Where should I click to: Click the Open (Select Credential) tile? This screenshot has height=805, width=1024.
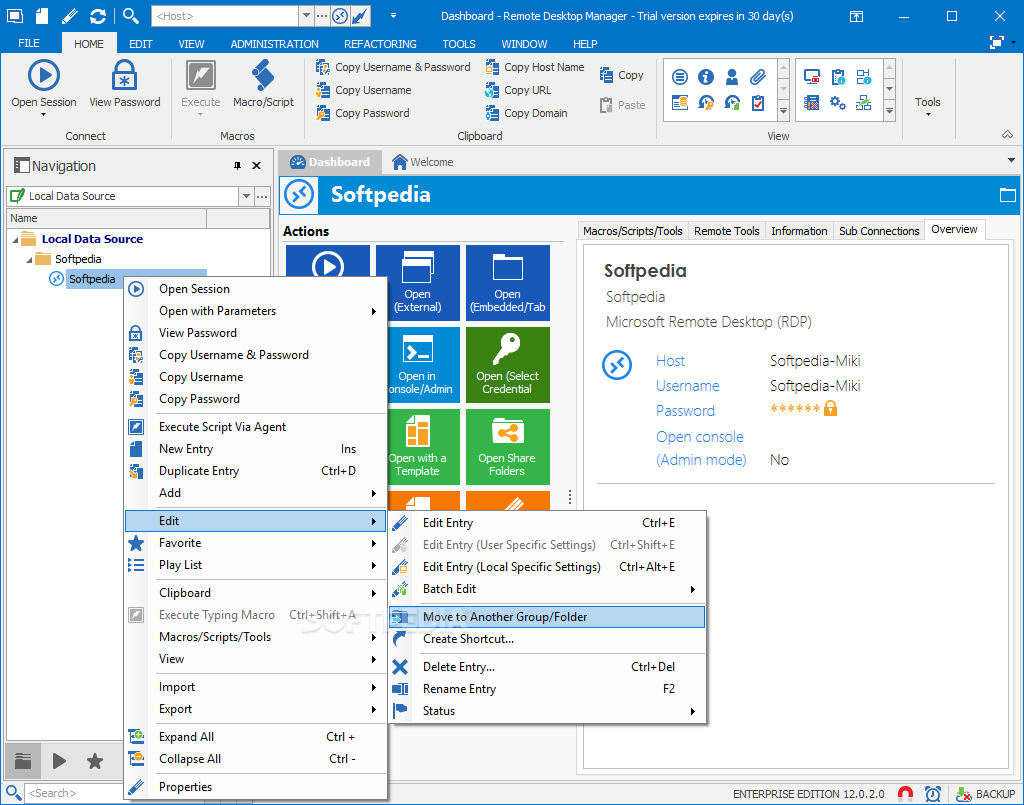point(508,364)
